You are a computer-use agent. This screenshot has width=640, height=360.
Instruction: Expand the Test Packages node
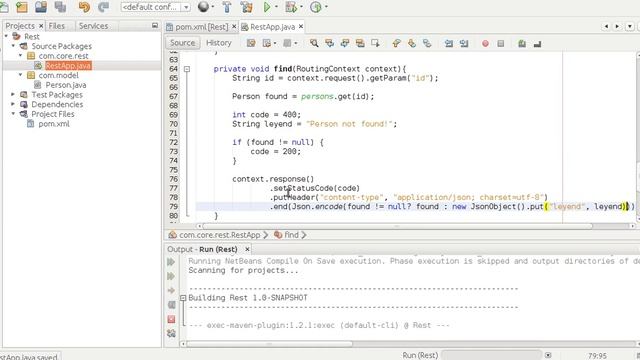(13, 94)
